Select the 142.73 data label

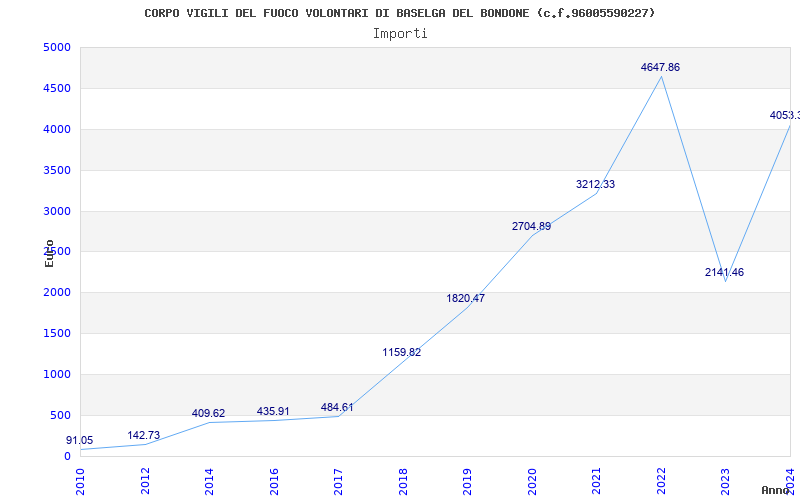[143, 435]
